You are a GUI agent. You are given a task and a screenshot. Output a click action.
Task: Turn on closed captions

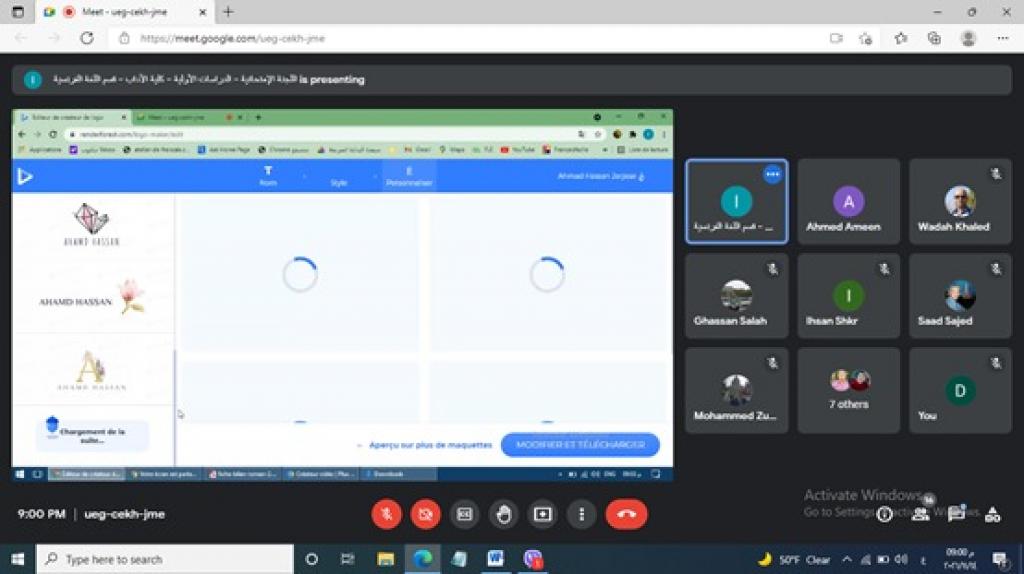(x=464, y=514)
